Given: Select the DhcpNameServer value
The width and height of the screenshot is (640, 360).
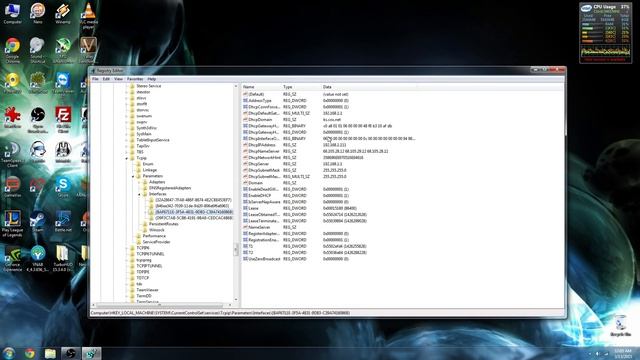Looking at the screenshot, I should [x=264, y=151].
